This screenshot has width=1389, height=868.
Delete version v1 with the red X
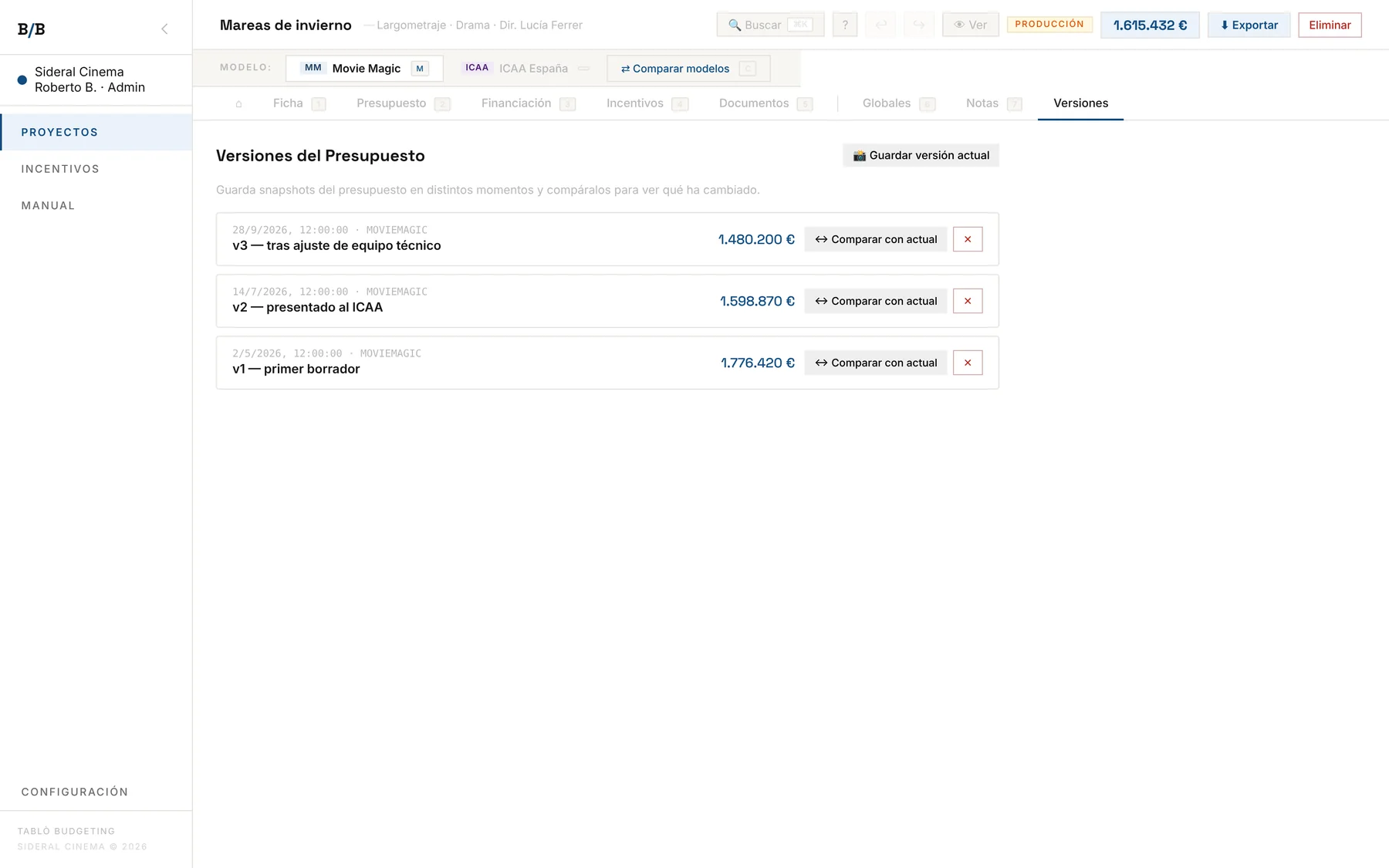click(x=968, y=363)
